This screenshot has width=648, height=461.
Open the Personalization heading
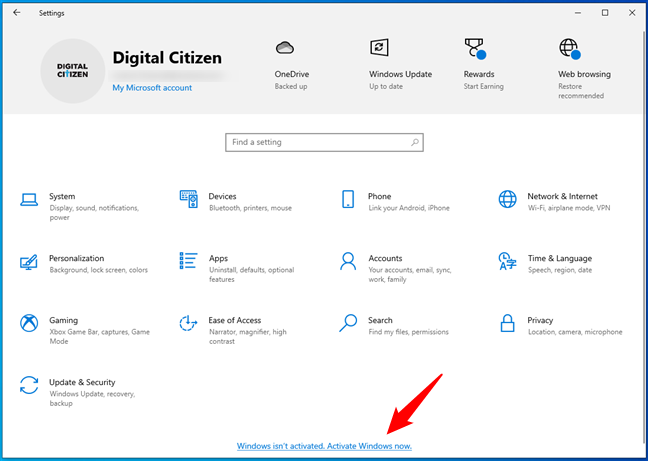click(x=76, y=258)
